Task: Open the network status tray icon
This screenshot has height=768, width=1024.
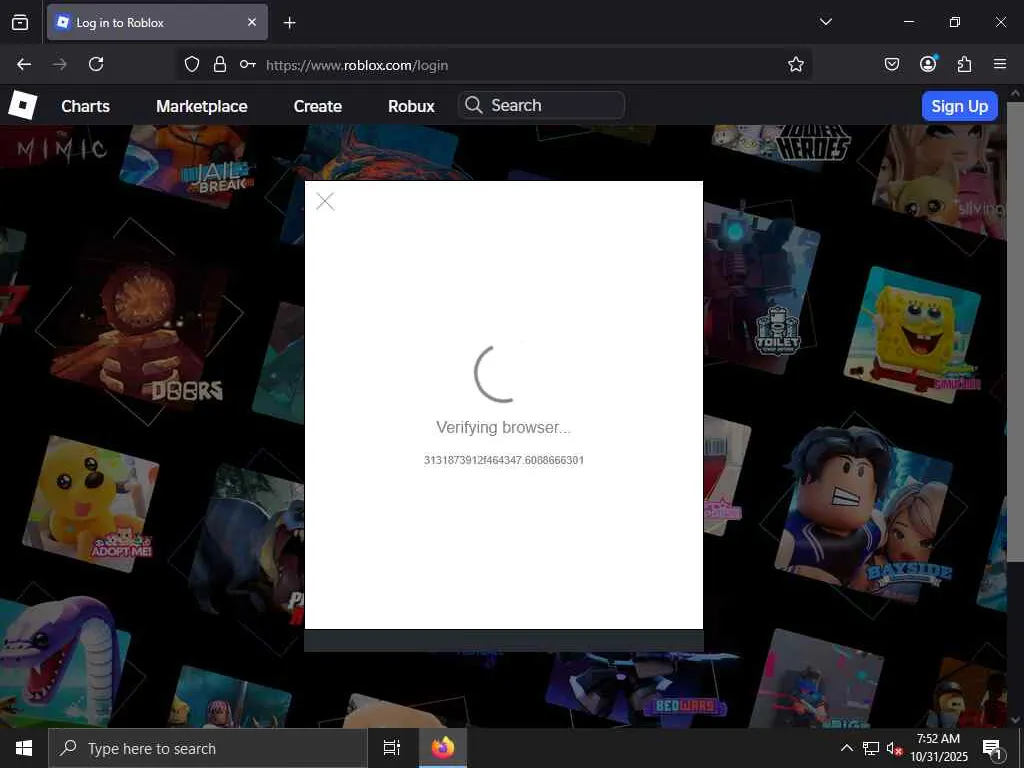Action: 871,748
